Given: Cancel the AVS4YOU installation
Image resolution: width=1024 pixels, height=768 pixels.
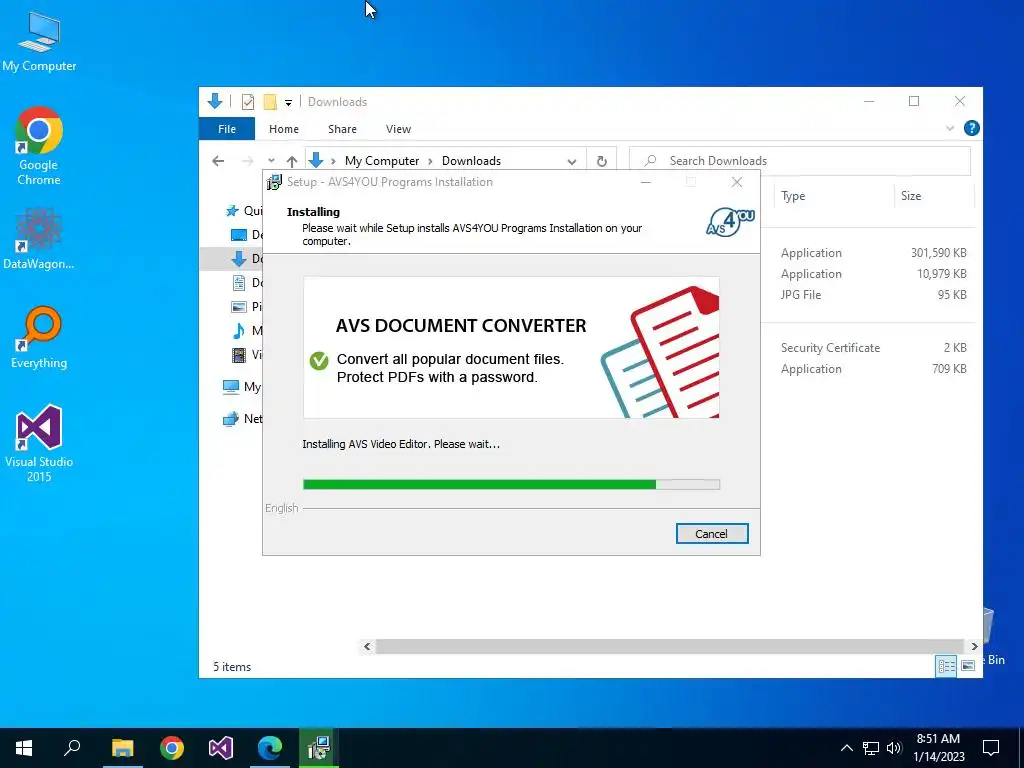Looking at the screenshot, I should [x=712, y=534].
